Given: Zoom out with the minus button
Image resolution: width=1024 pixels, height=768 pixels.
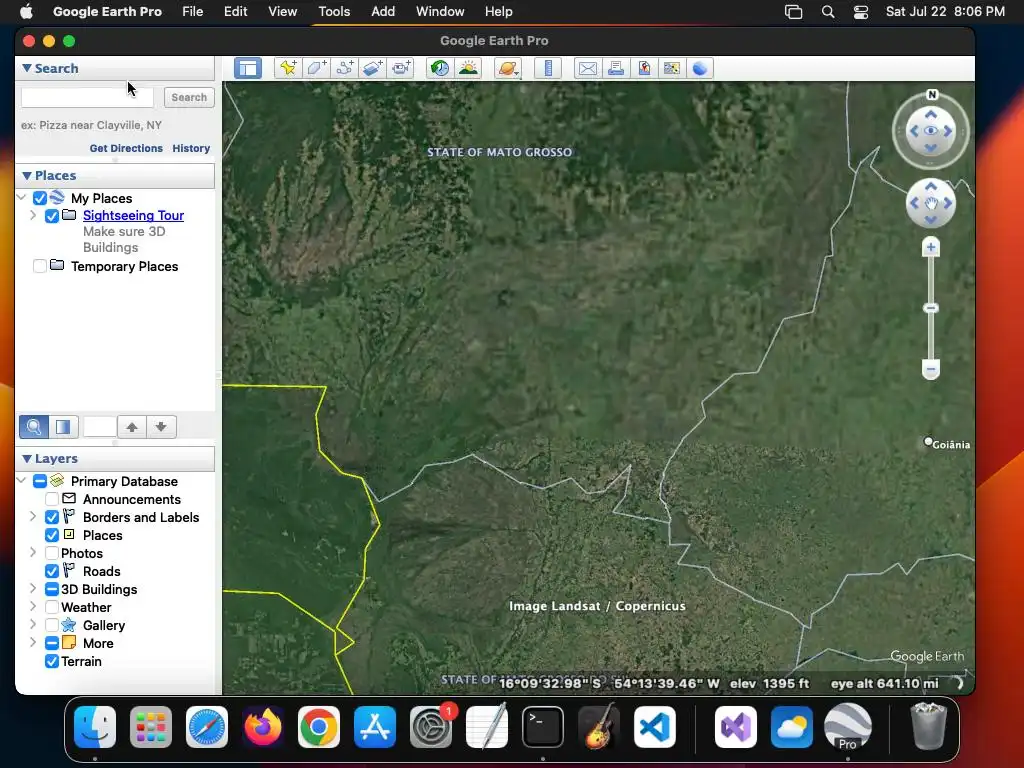Looking at the screenshot, I should tap(931, 369).
